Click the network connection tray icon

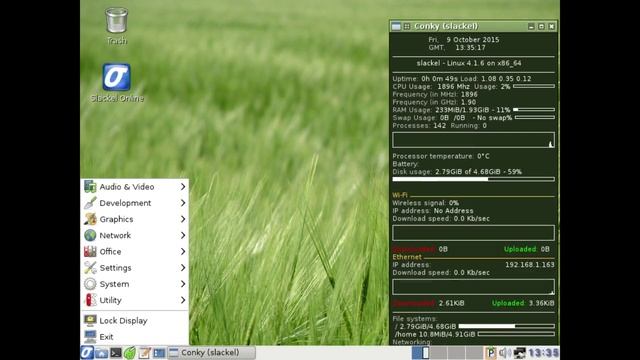519,353
